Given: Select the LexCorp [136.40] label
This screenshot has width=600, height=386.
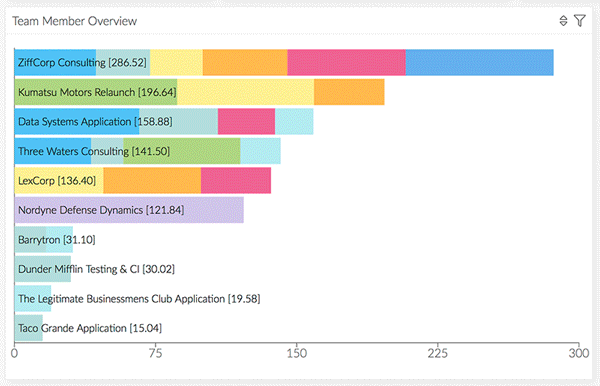Looking at the screenshot, I should coord(57,181).
